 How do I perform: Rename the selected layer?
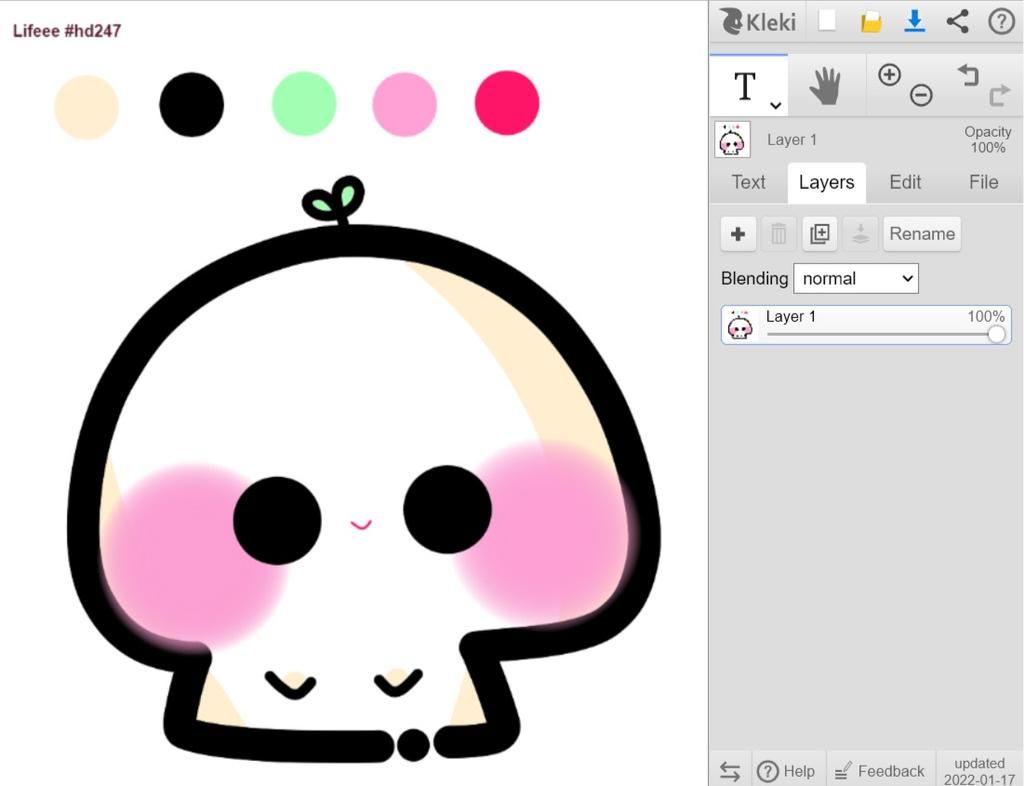921,234
